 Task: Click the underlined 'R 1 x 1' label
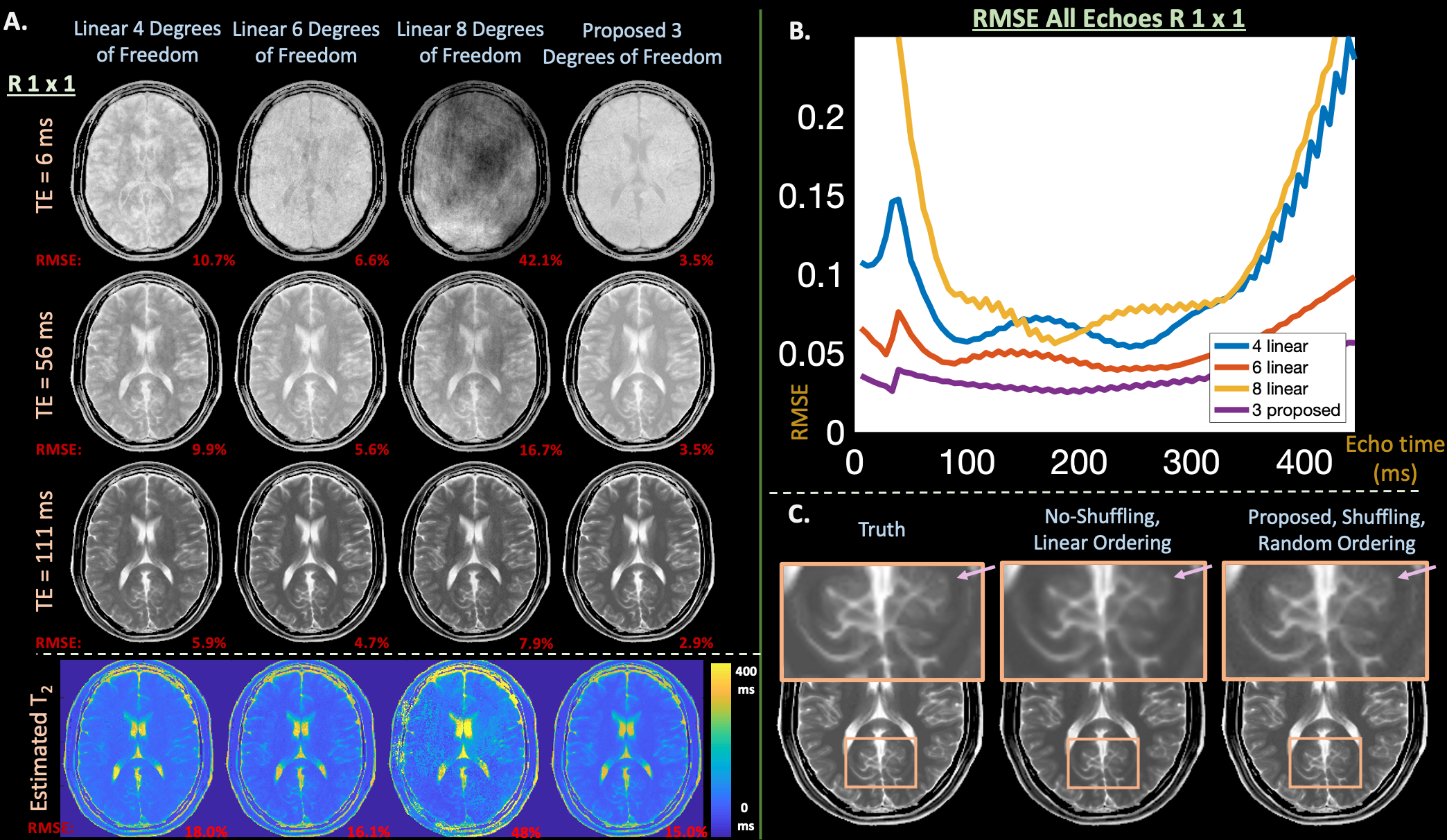(x=41, y=84)
